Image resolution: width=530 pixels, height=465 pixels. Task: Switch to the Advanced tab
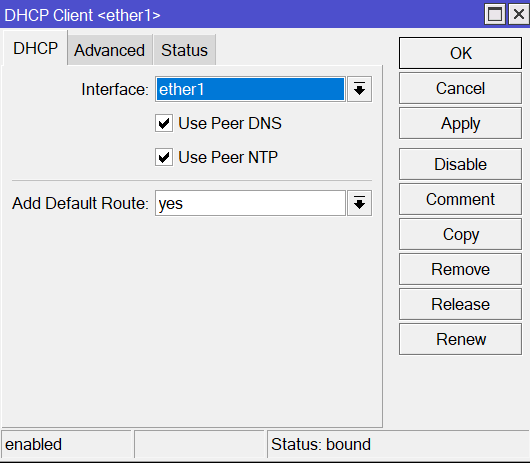tap(110, 50)
